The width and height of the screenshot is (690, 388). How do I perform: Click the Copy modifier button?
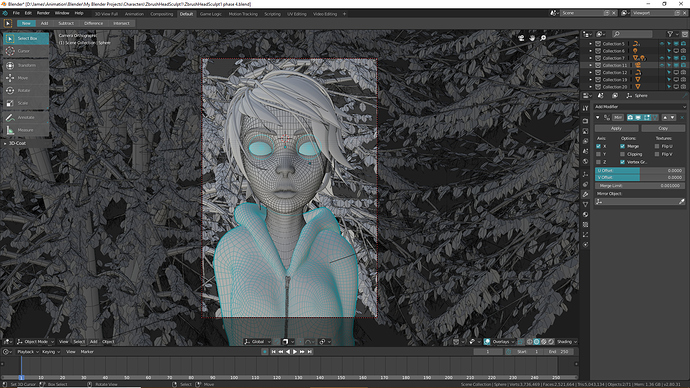pyautogui.click(x=663, y=128)
